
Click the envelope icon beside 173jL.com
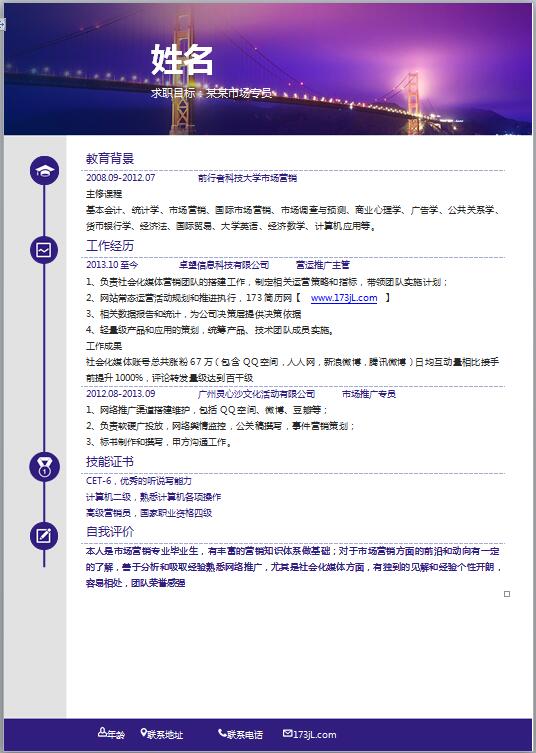pyautogui.click(x=287, y=733)
